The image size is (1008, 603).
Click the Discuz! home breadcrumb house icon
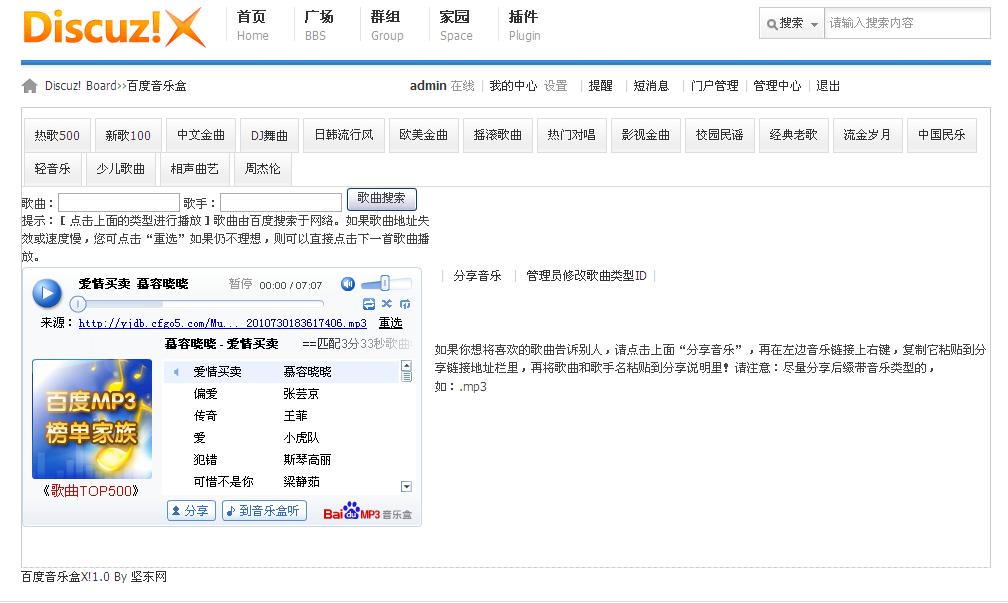(30, 86)
